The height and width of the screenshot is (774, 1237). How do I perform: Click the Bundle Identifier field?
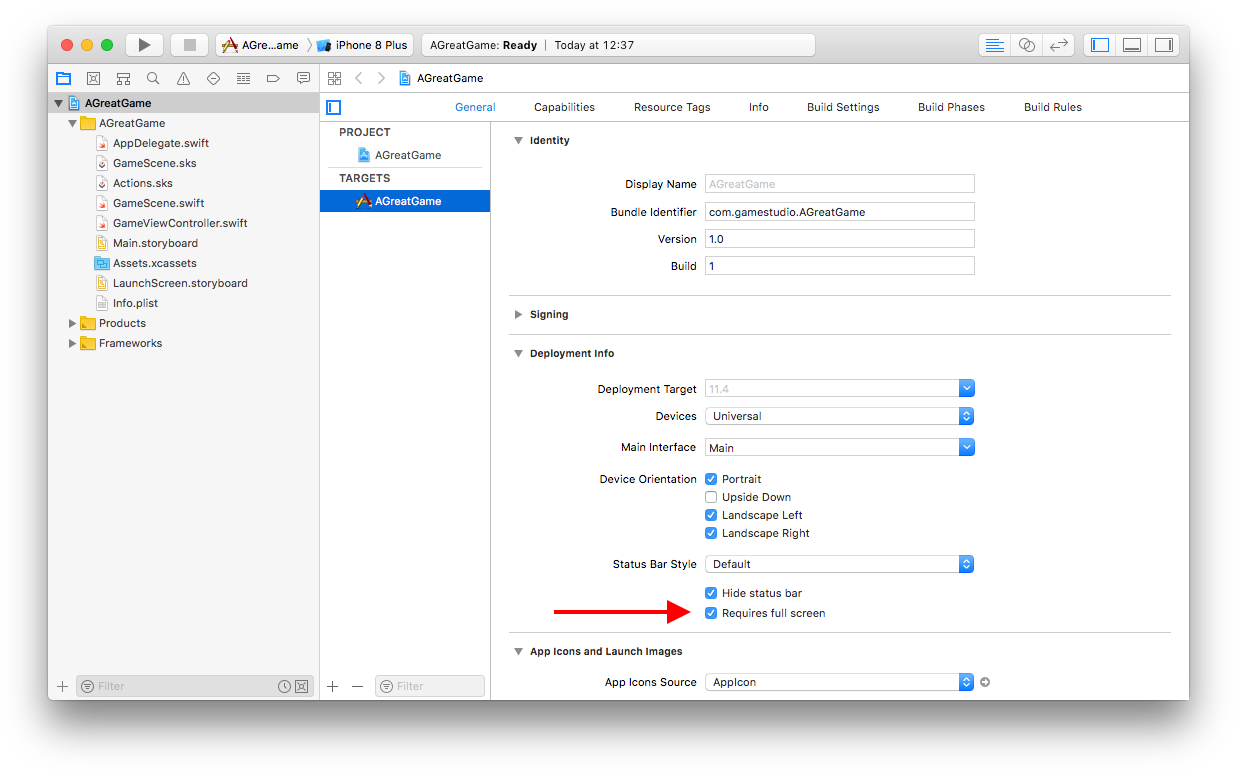pos(839,212)
